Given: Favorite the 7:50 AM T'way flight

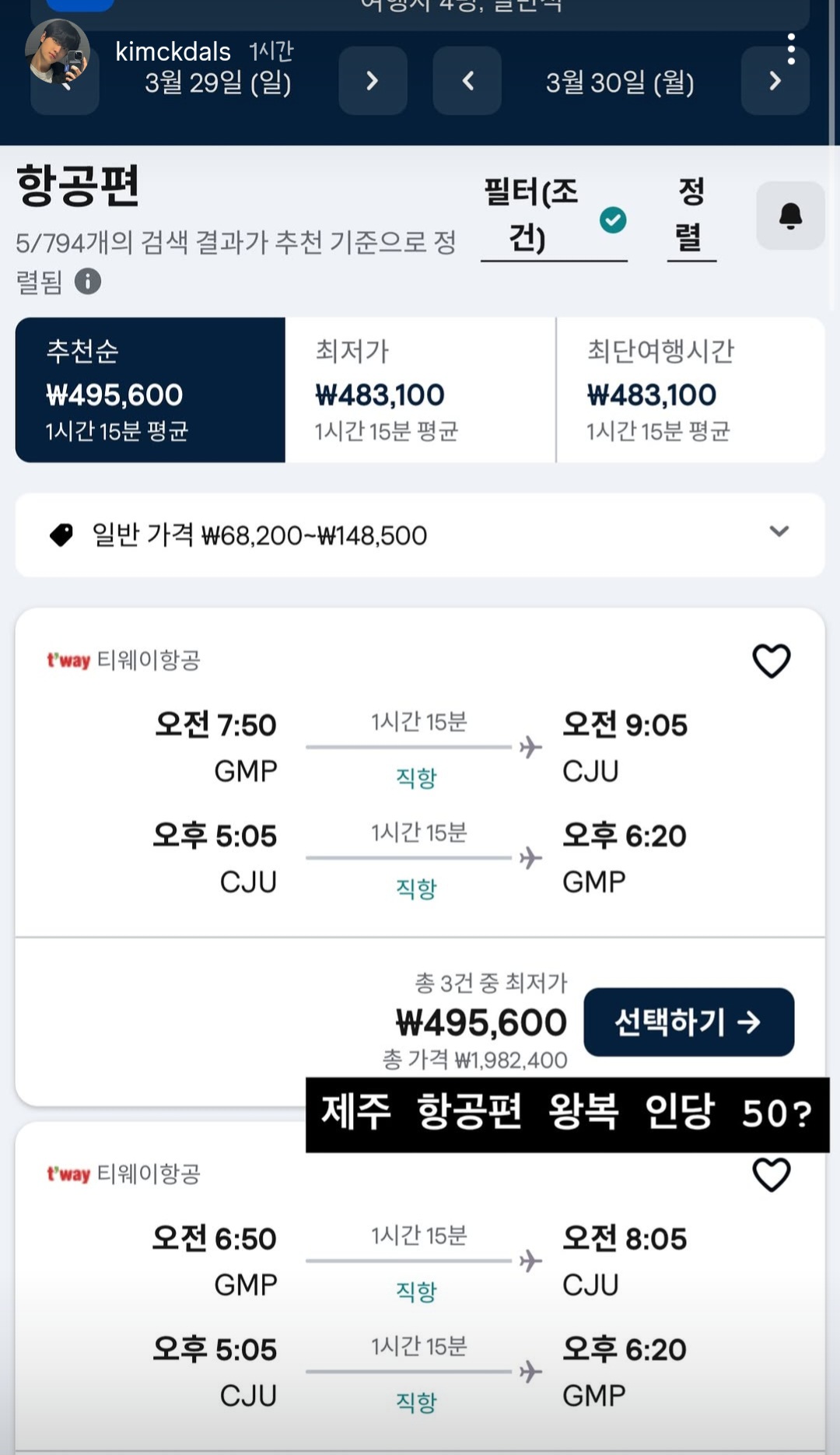Looking at the screenshot, I should click(x=771, y=661).
